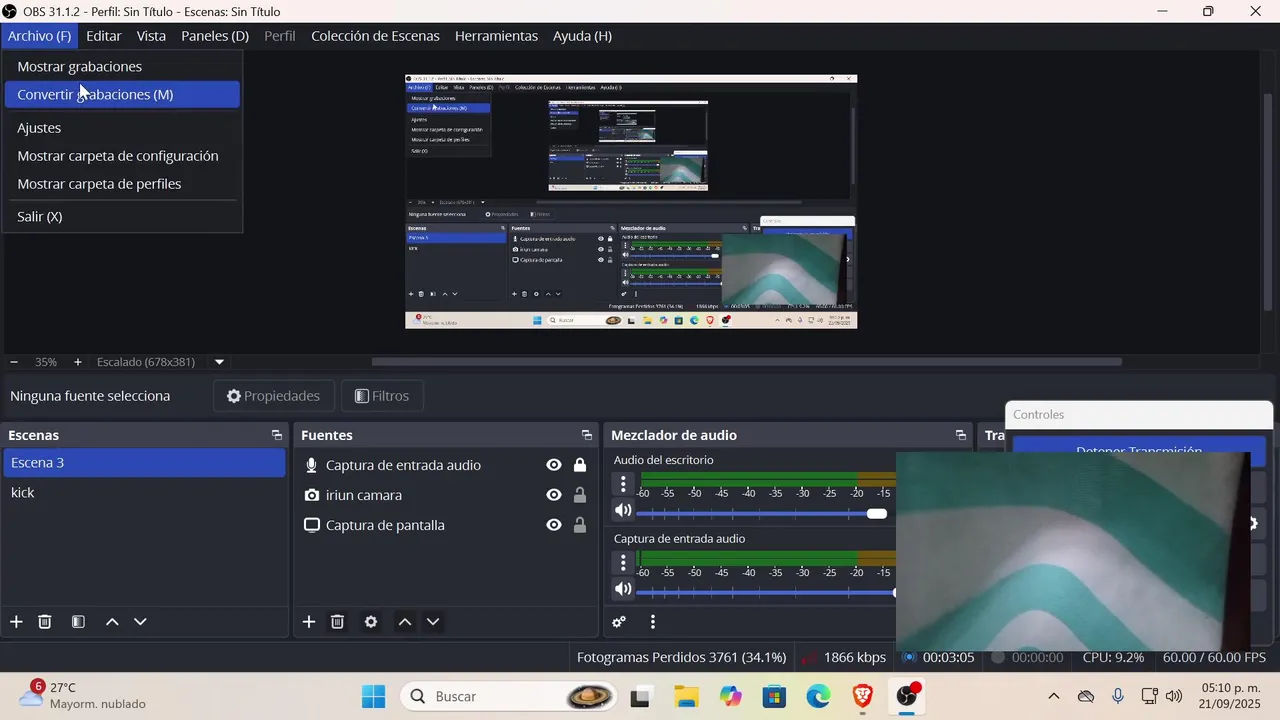1280x720 pixels.
Task: Open Captura de entrada audio mixer options dots
Action: point(623,563)
